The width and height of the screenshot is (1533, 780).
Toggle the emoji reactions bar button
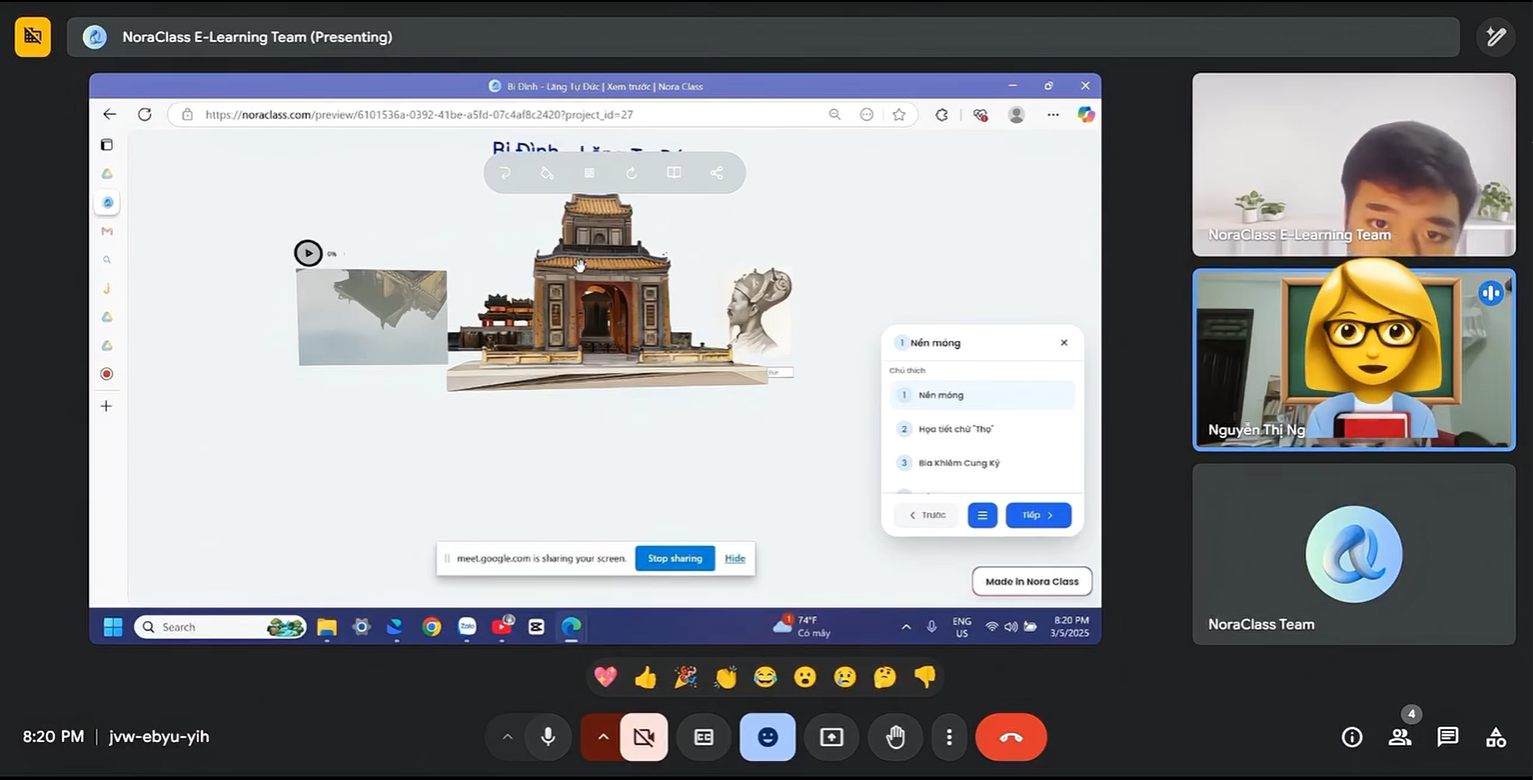point(768,737)
